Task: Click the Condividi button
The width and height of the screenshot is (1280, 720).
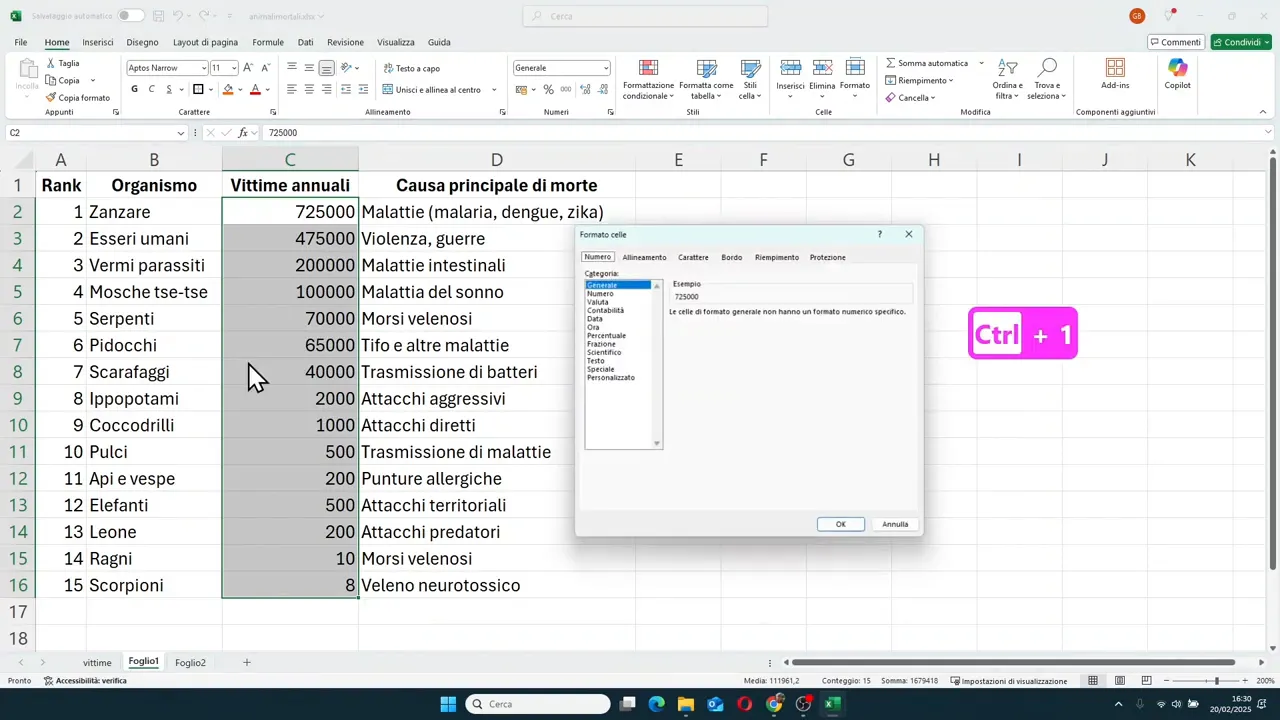Action: 1241,42
